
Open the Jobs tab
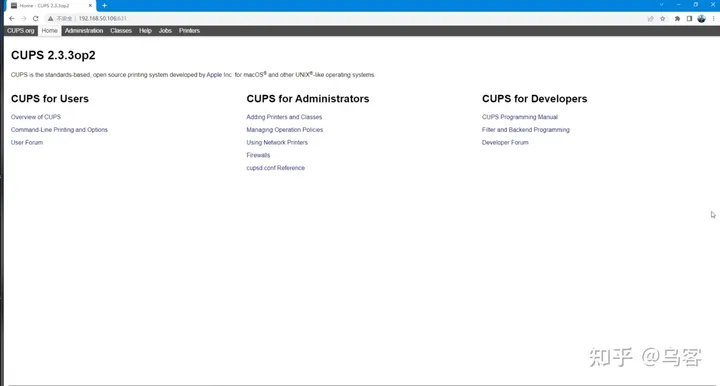click(x=165, y=31)
